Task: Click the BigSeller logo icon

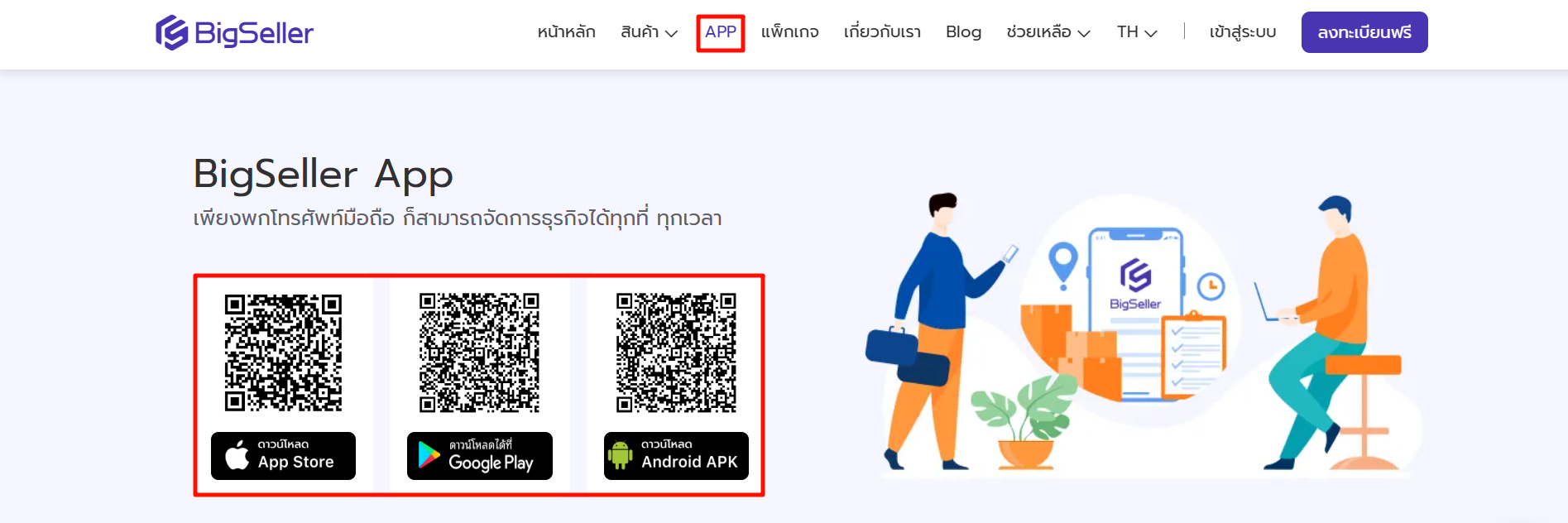Action: (x=172, y=33)
